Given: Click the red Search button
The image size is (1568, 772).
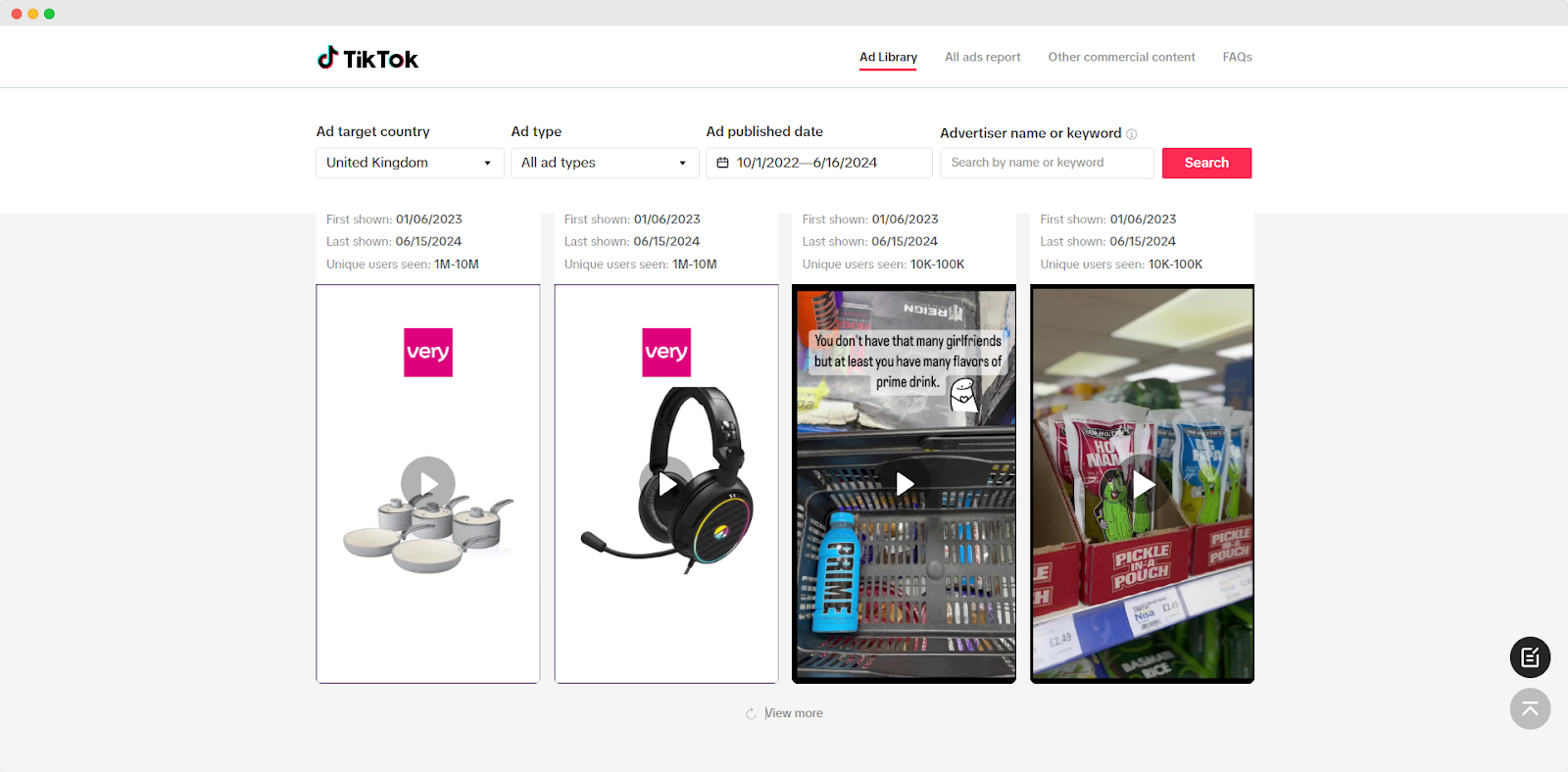Looking at the screenshot, I should [1206, 163].
